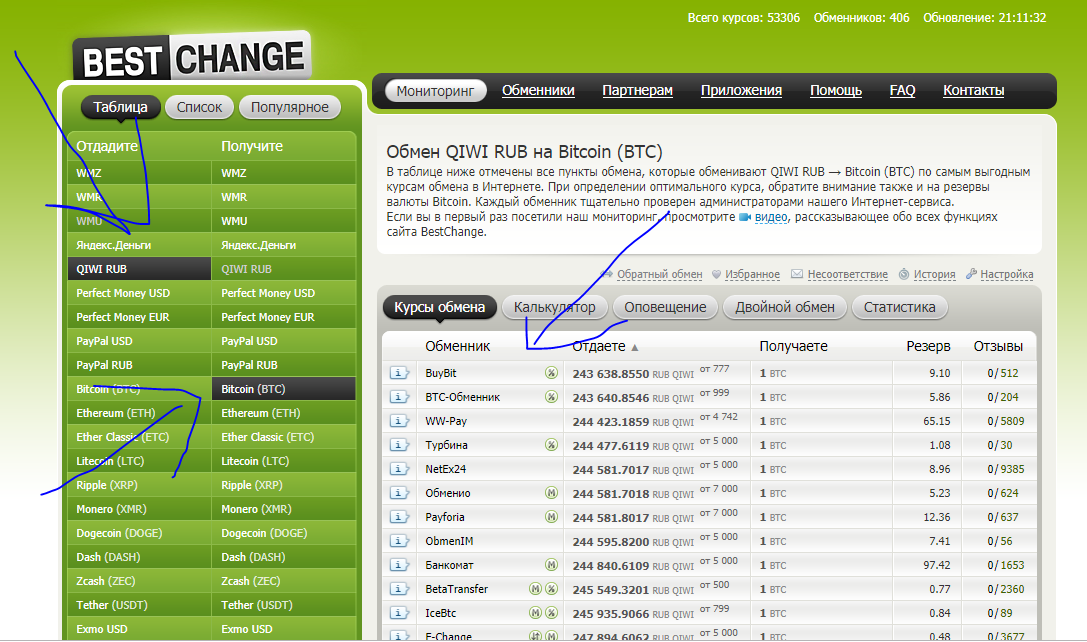Viewport: 1087px width, 642px height.
Task: Sort table by Отзывы column header
Action: click(x=998, y=346)
